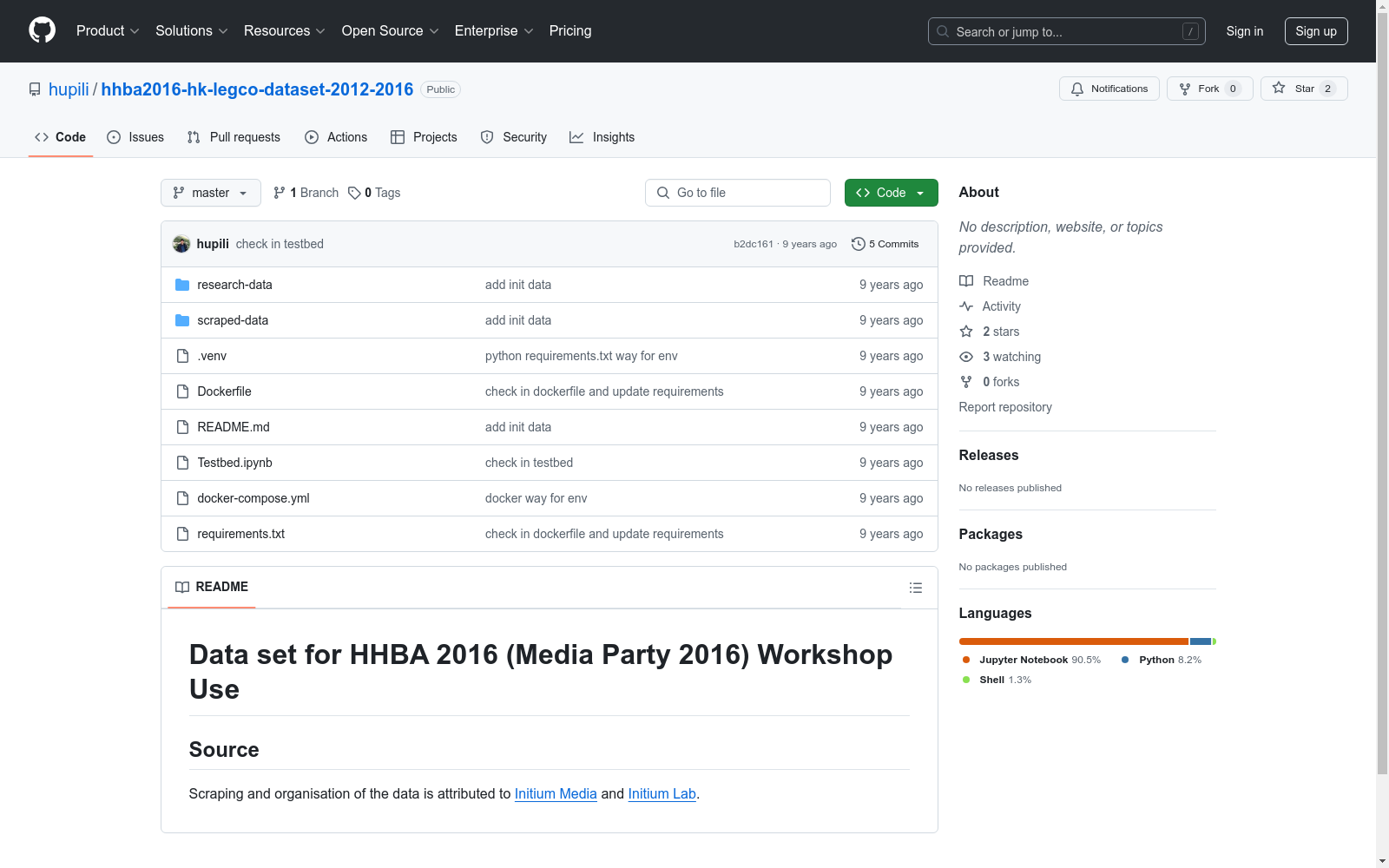
Task: Star this repository
Action: (x=1304, y=89)
